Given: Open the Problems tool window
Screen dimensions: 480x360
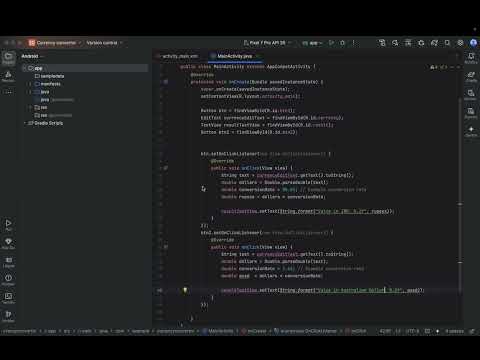Looking at the screenshot, I should point(8,280).
